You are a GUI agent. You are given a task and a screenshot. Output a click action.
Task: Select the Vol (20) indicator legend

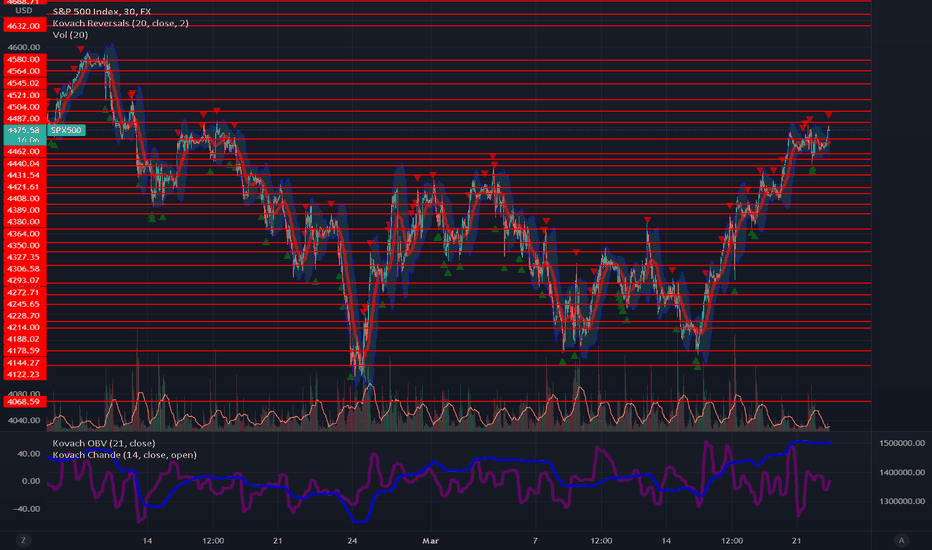(x=70, y=34)
